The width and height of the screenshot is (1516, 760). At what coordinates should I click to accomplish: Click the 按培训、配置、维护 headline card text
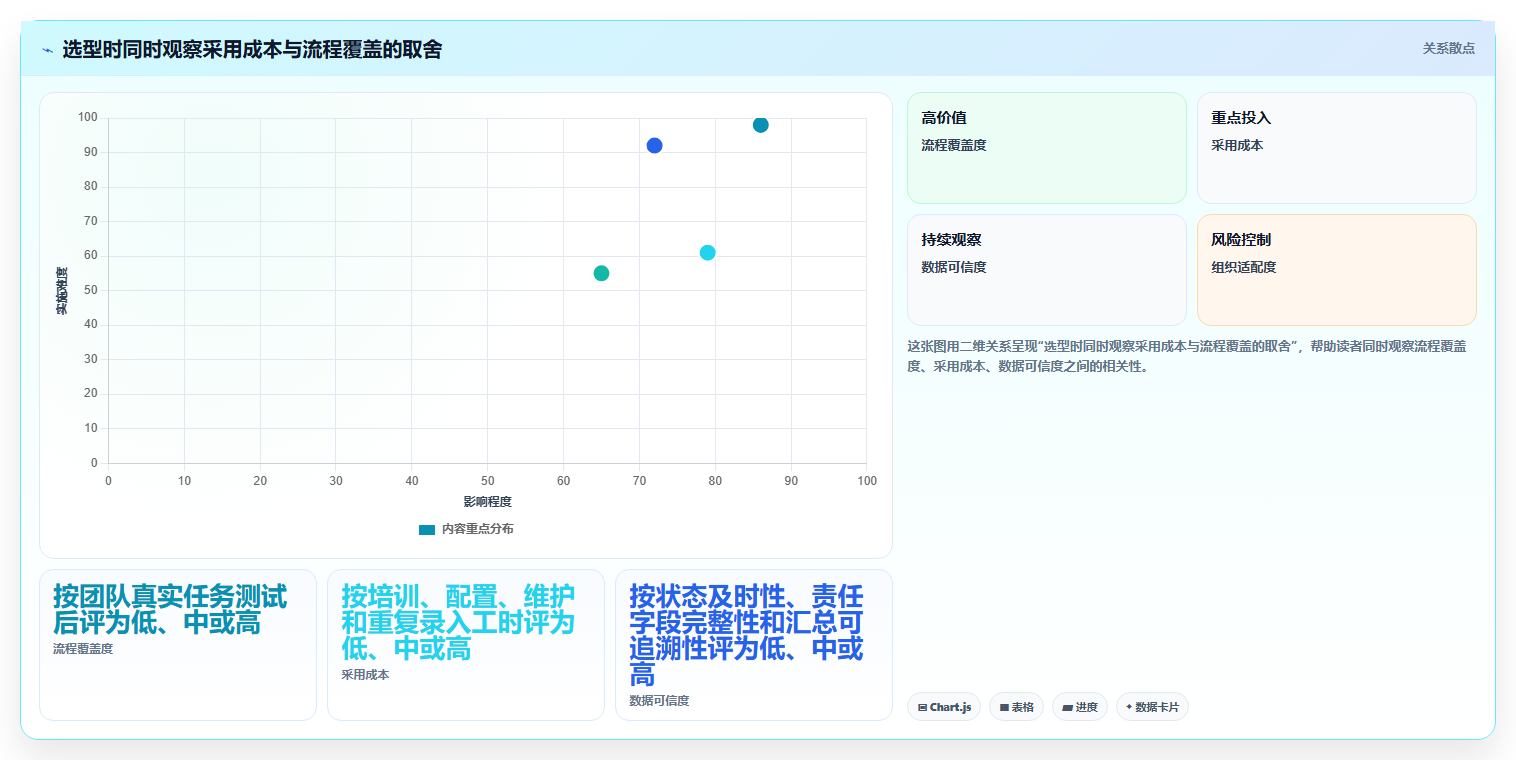pyautogui.click(x=458, y=623)
